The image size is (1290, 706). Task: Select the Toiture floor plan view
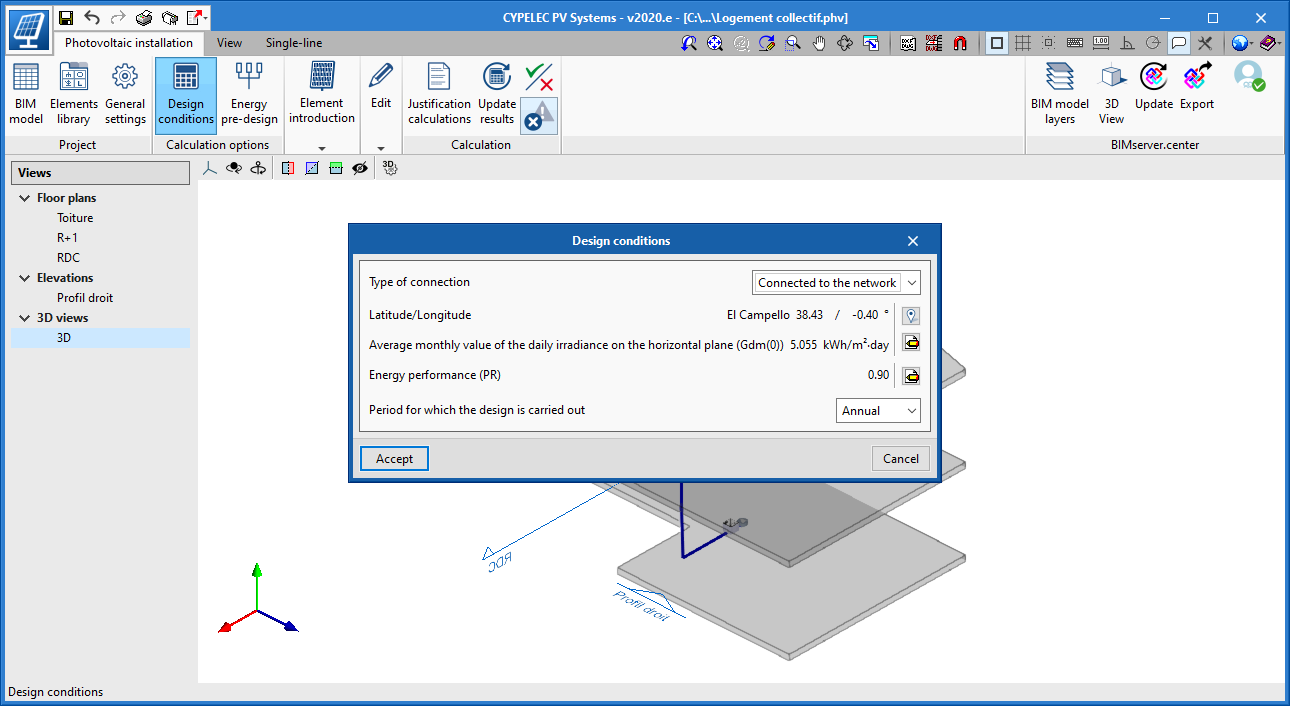click(75, 218)
